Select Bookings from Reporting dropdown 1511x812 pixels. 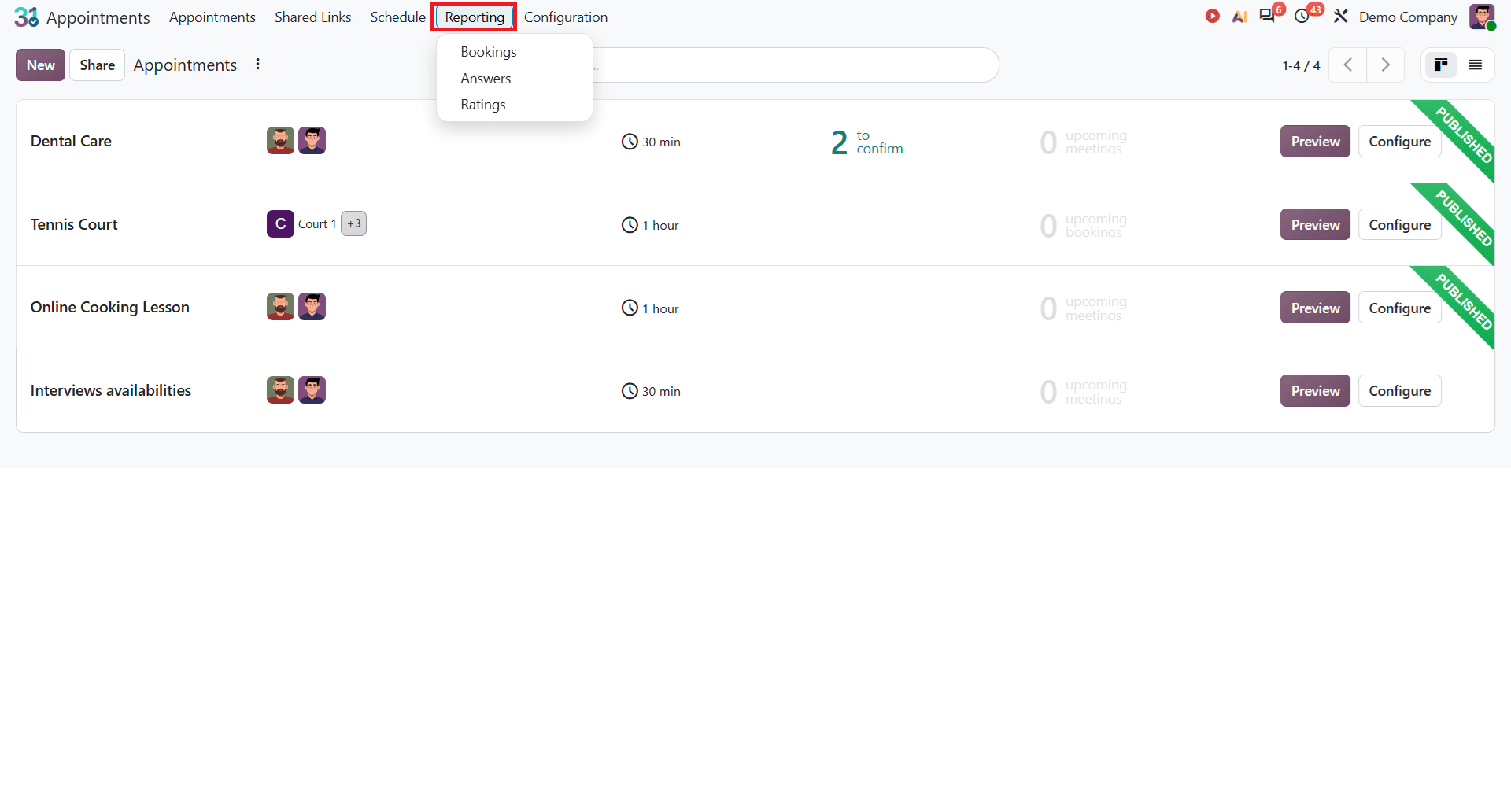click(x=489, y=52)
